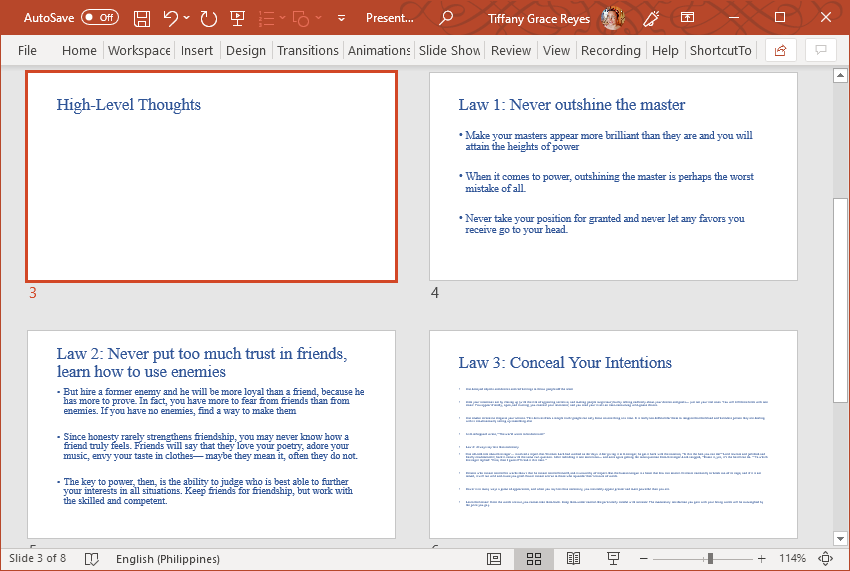Click the 114% zoom level
Screen dimensions: 850x571
click(792, 558)
